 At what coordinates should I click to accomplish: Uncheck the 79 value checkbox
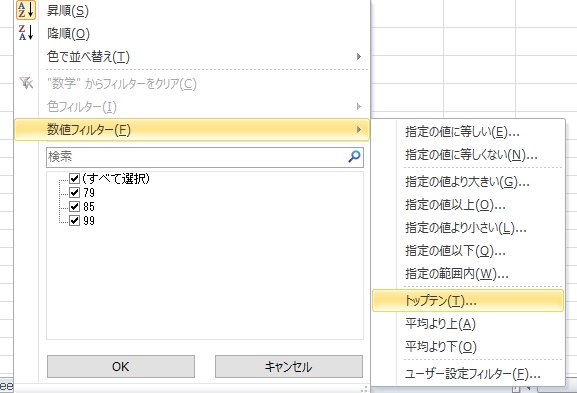point(75,192)
